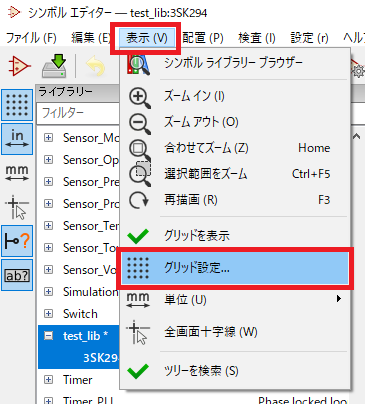Expand the Switch library tree node

(x=49, y=314)
